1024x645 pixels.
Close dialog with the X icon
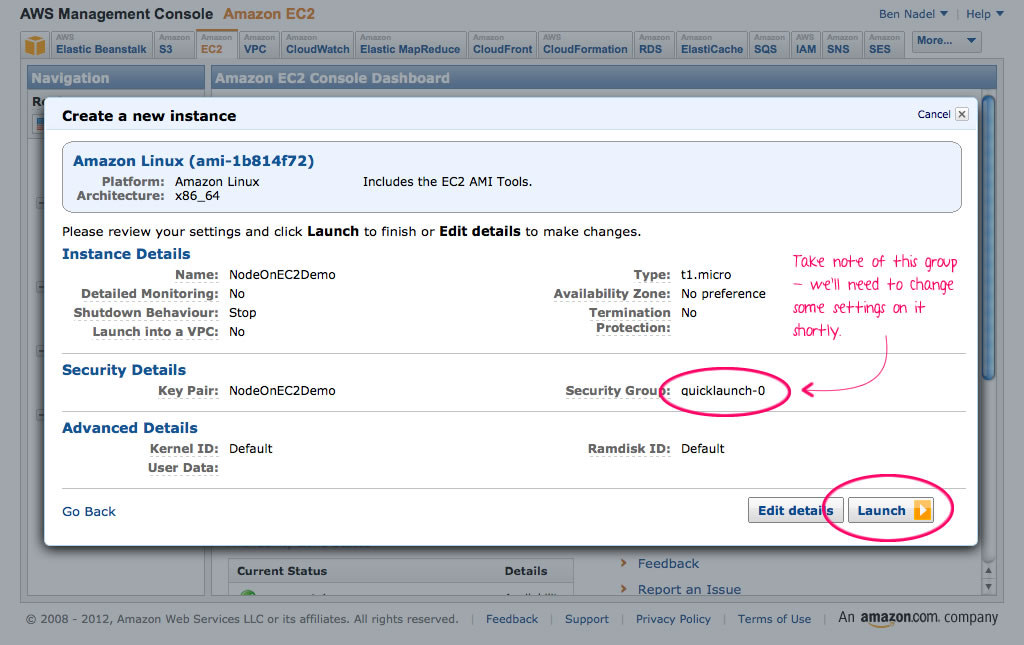(x=961, y=114)
